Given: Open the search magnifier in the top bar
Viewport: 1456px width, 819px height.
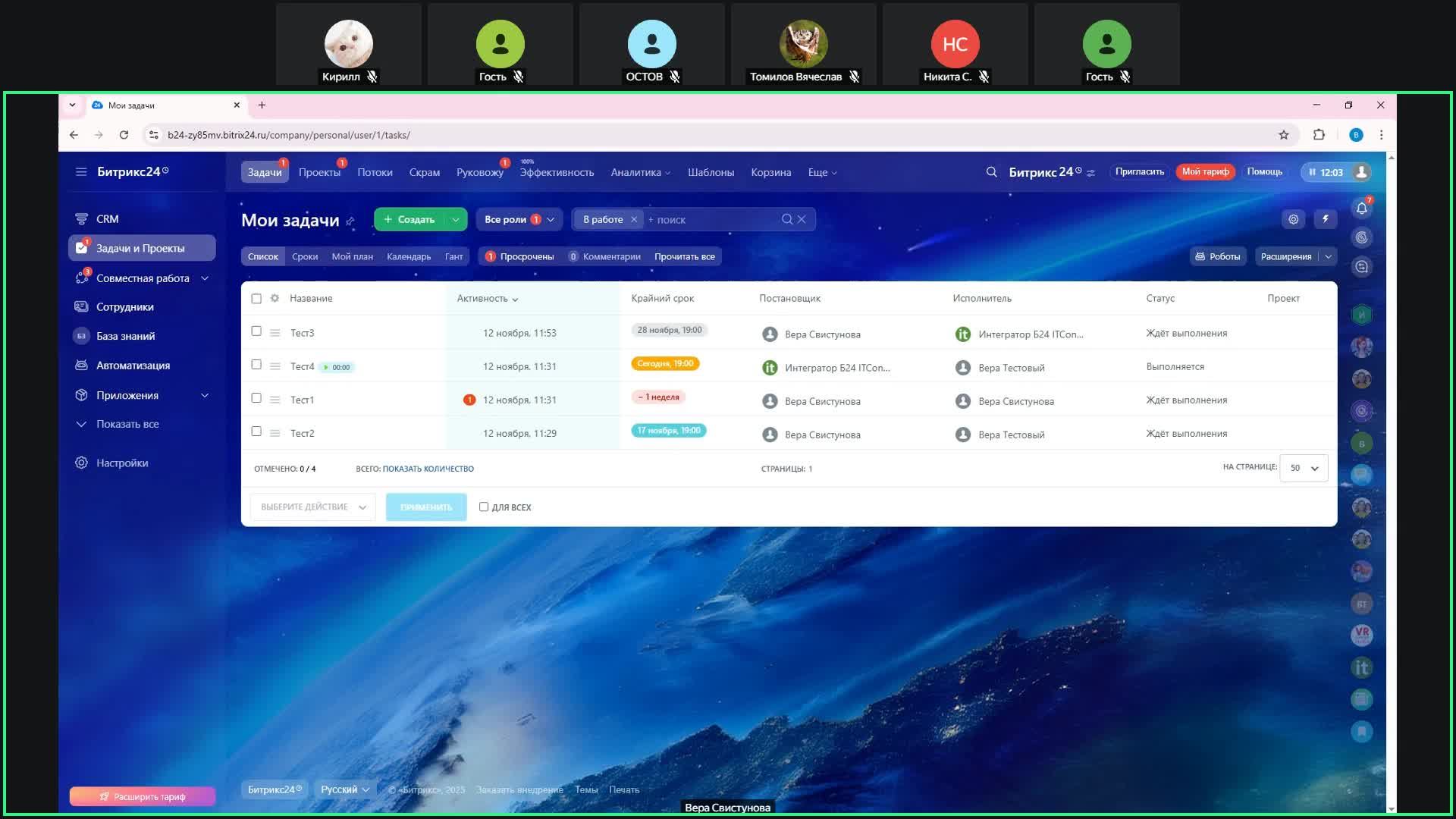Looking at the screenshot, I should [x=992, y=172].
